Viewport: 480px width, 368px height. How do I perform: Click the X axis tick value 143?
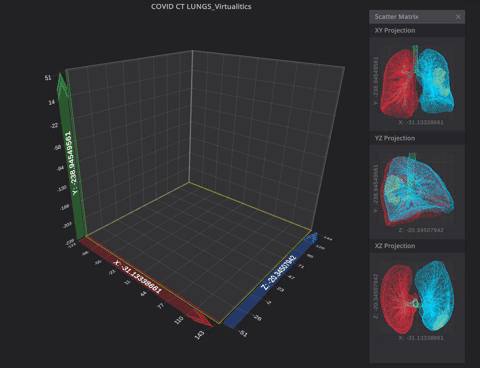pyautogui.click(x=199, y=335)
